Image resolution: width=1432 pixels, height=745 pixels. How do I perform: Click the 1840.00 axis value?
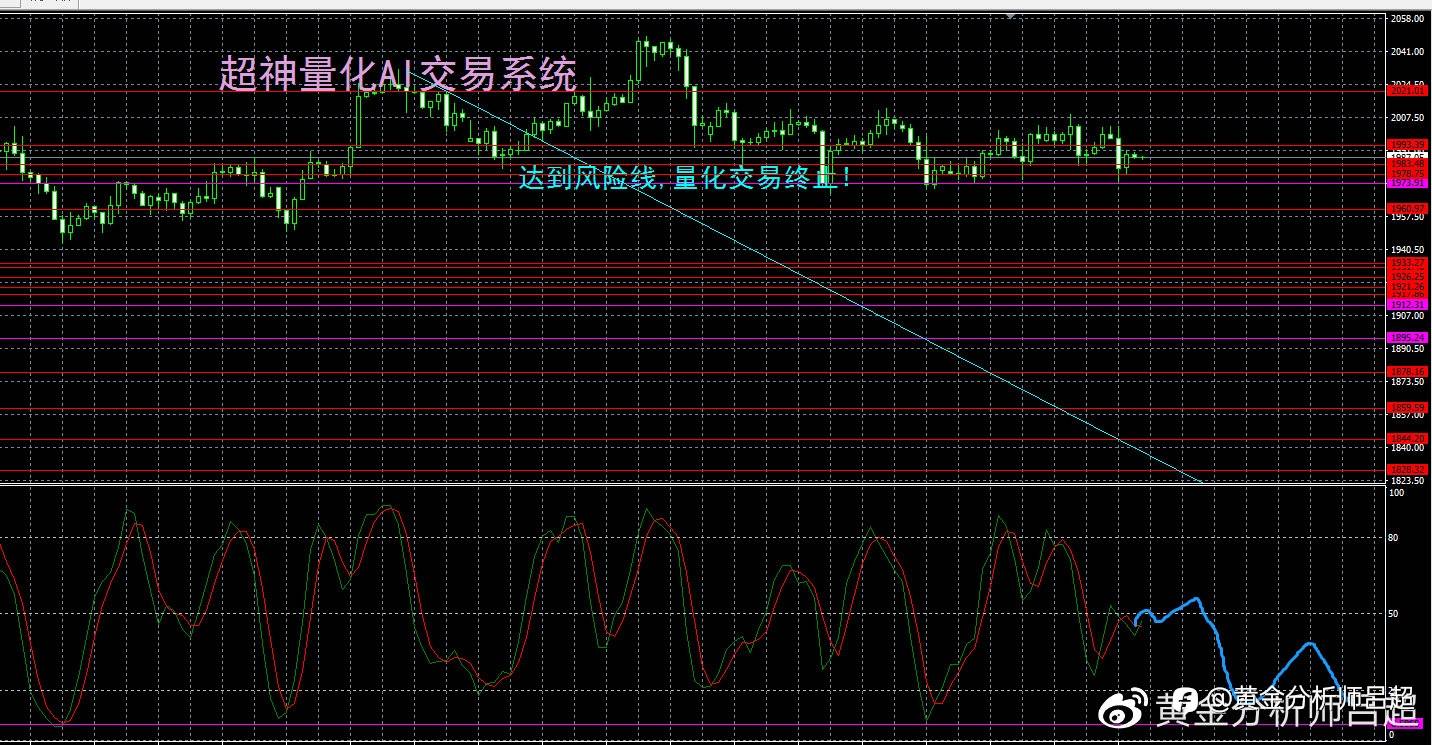(x=1406, y=448)
